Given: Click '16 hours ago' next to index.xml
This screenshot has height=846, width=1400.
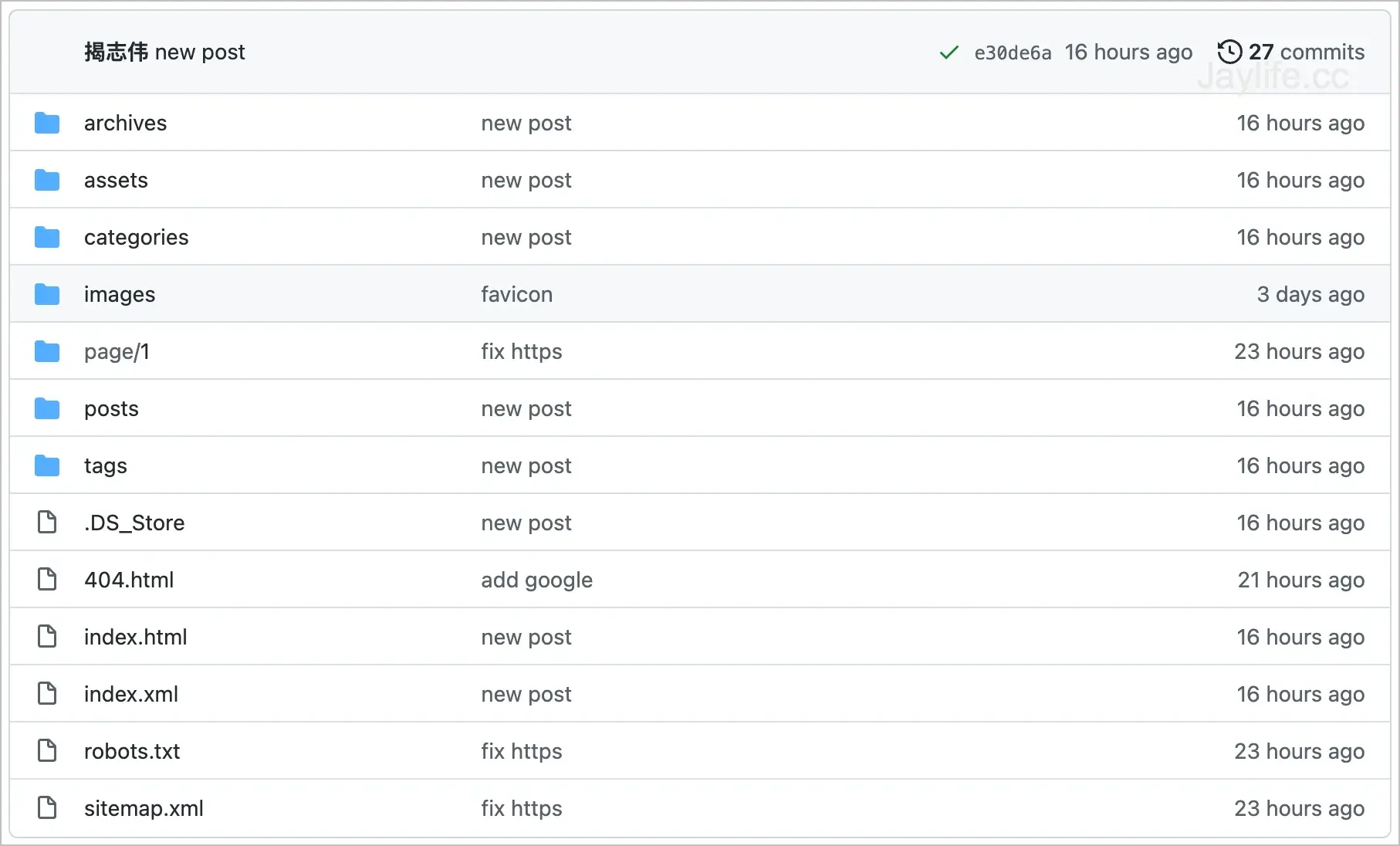Looking at the screenshot, I should tap(1300, 694).
